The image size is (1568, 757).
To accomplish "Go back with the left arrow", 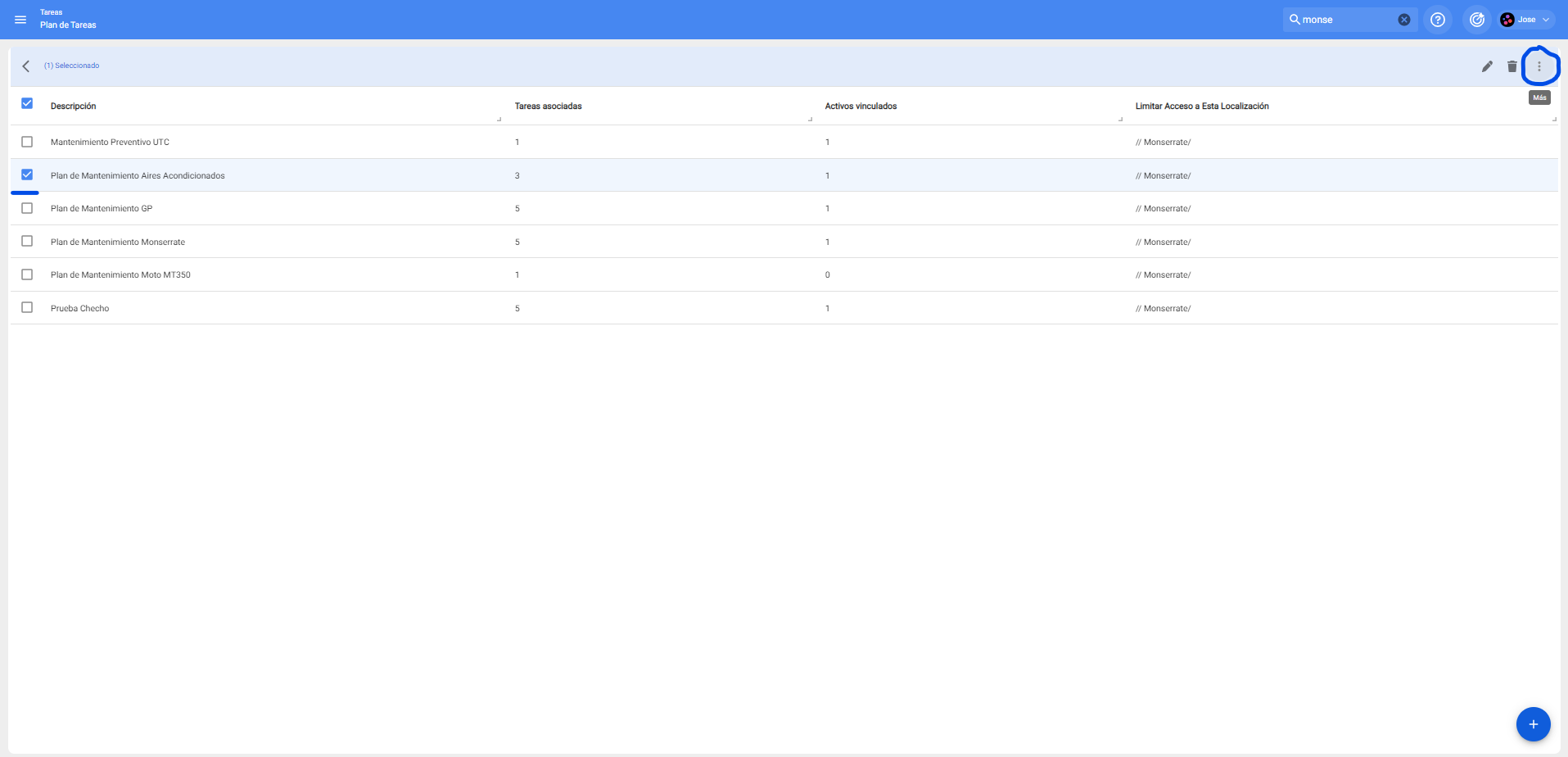I will (26, 66).
